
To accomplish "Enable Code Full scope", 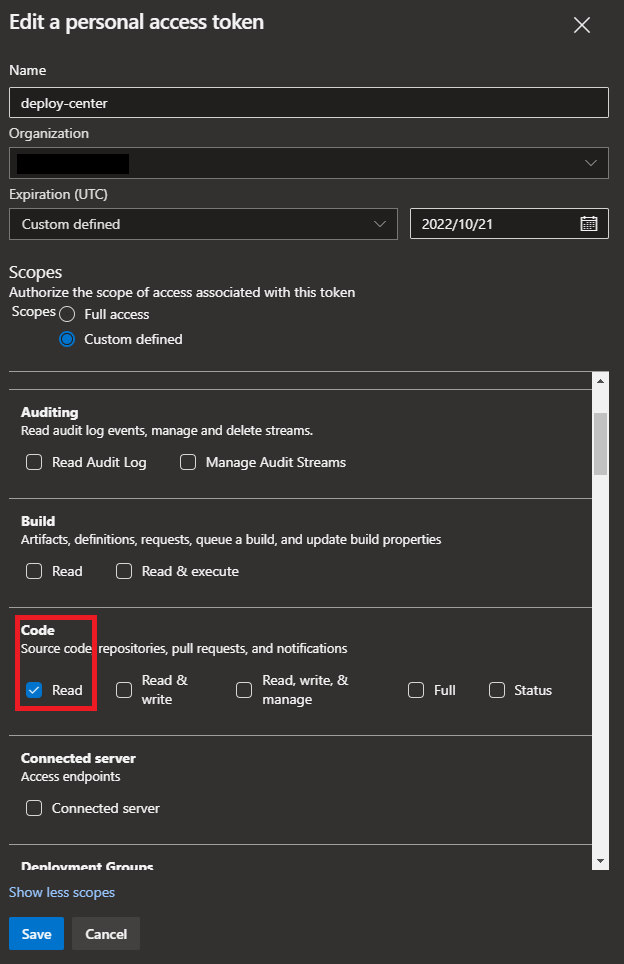I will (x=416, y=690).
